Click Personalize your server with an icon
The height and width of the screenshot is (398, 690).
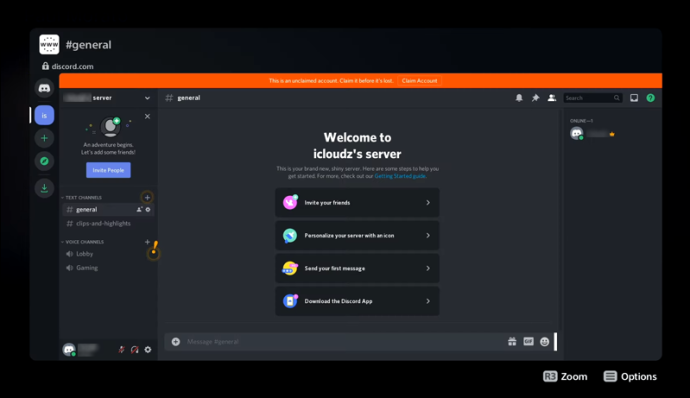coord(357,236)
